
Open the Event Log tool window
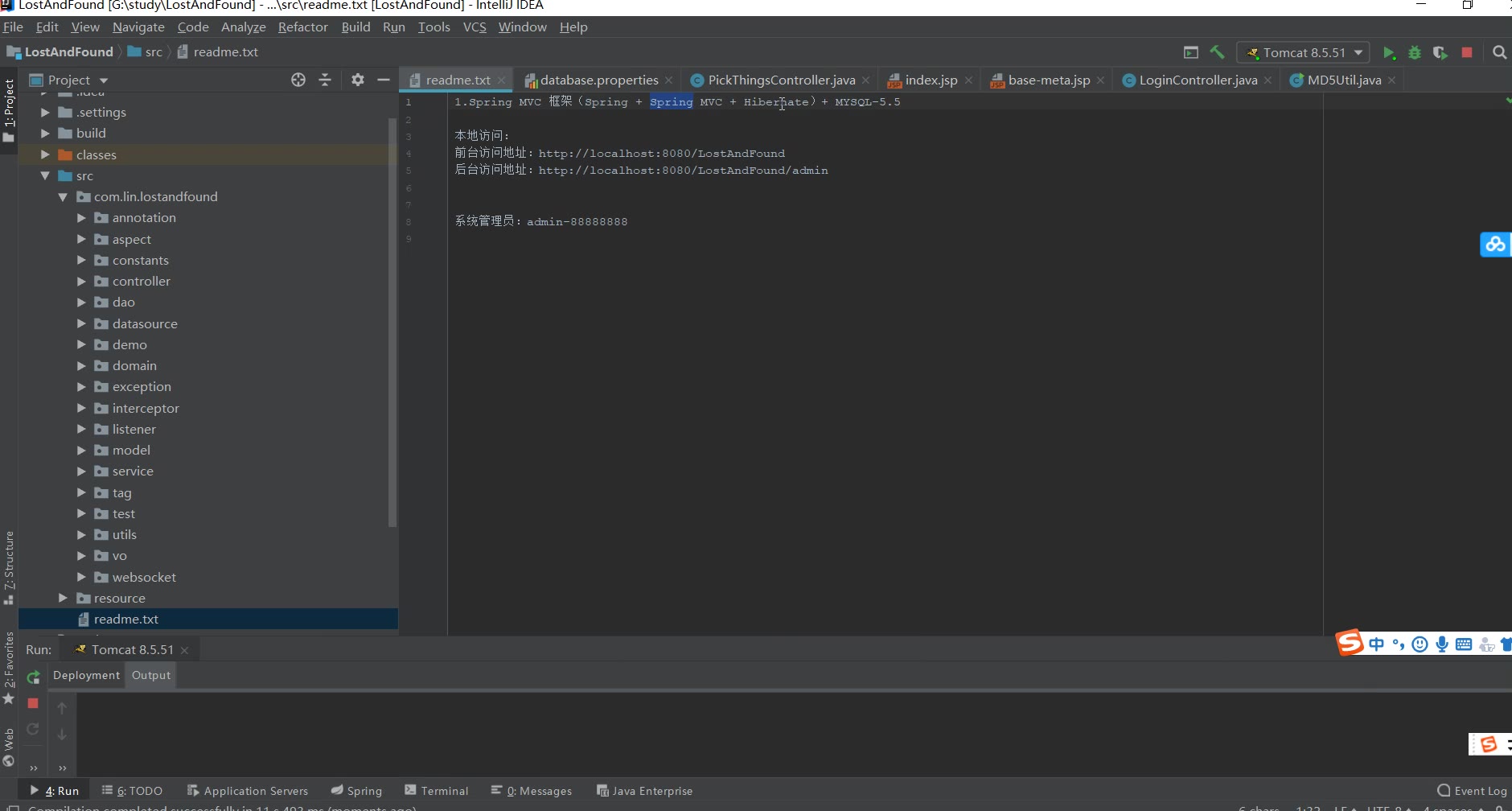tap(1472, 791)
